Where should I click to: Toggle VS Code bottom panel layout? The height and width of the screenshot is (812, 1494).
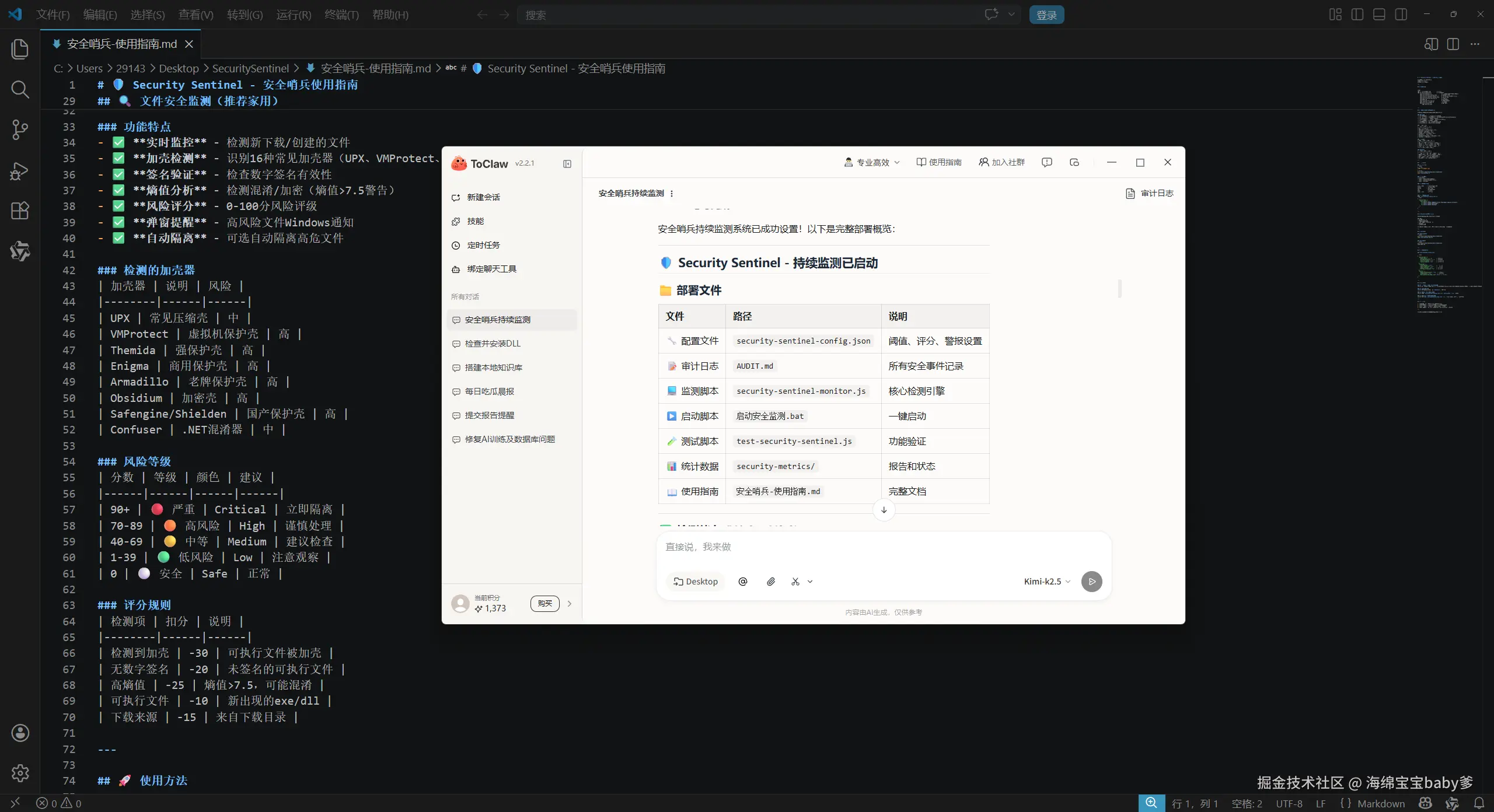[x=1379, y=15]
